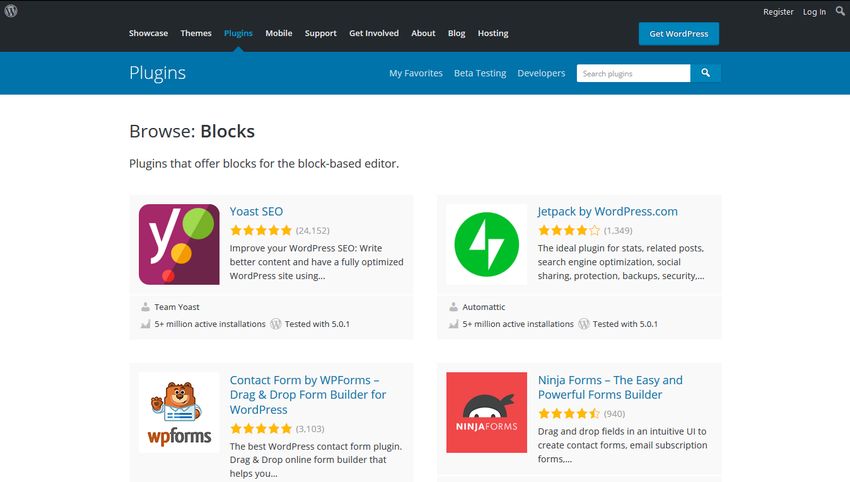Open the About menu item

423,33
